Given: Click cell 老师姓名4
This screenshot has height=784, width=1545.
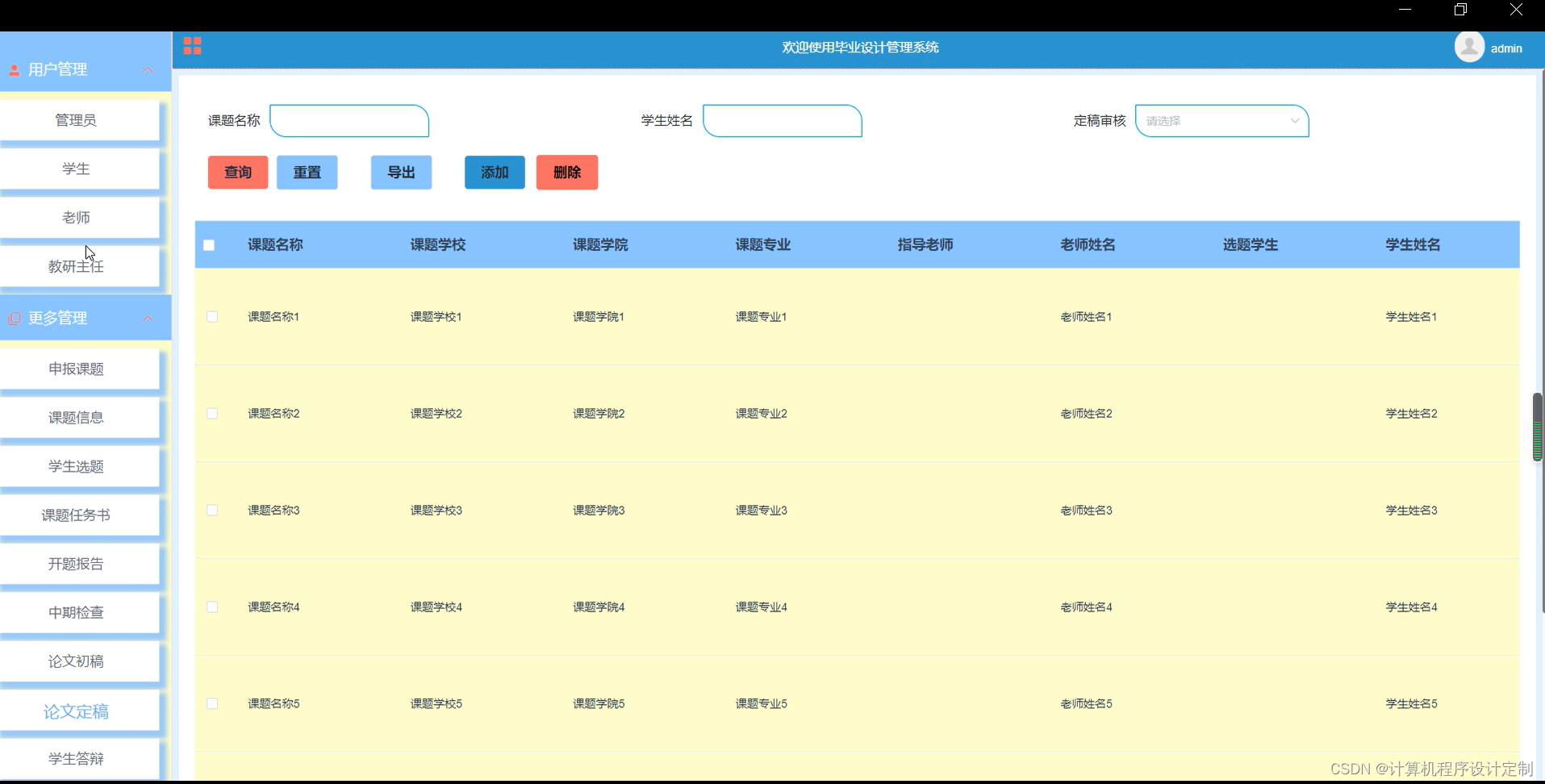Looking at the screenshot, I should [1087, 607].
